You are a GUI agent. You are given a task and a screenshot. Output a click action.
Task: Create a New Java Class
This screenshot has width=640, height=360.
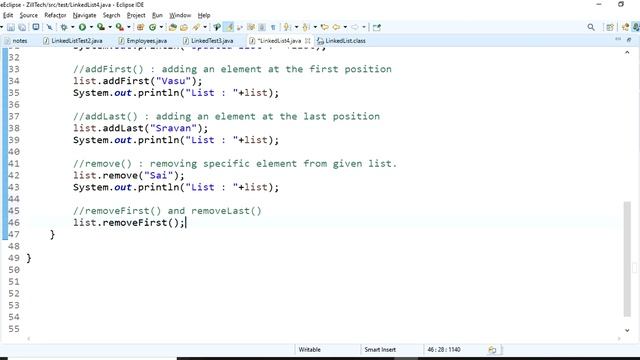(x=153, y=27)
